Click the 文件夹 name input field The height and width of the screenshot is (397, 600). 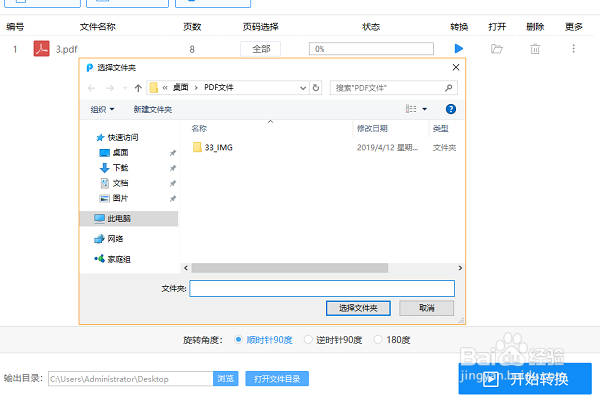pos(322,288)
